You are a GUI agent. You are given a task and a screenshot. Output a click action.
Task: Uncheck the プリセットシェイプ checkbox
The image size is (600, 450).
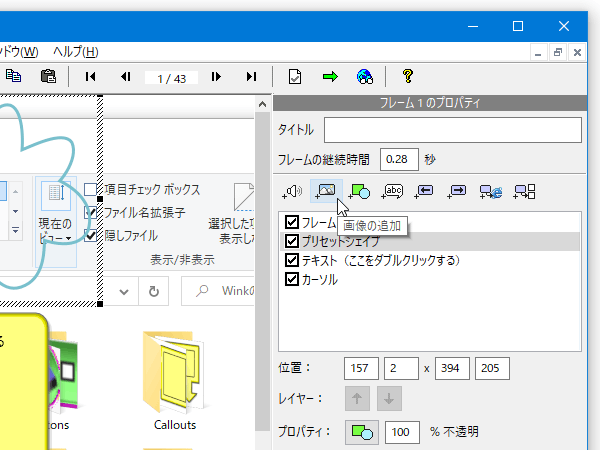[x=292, y=241]
